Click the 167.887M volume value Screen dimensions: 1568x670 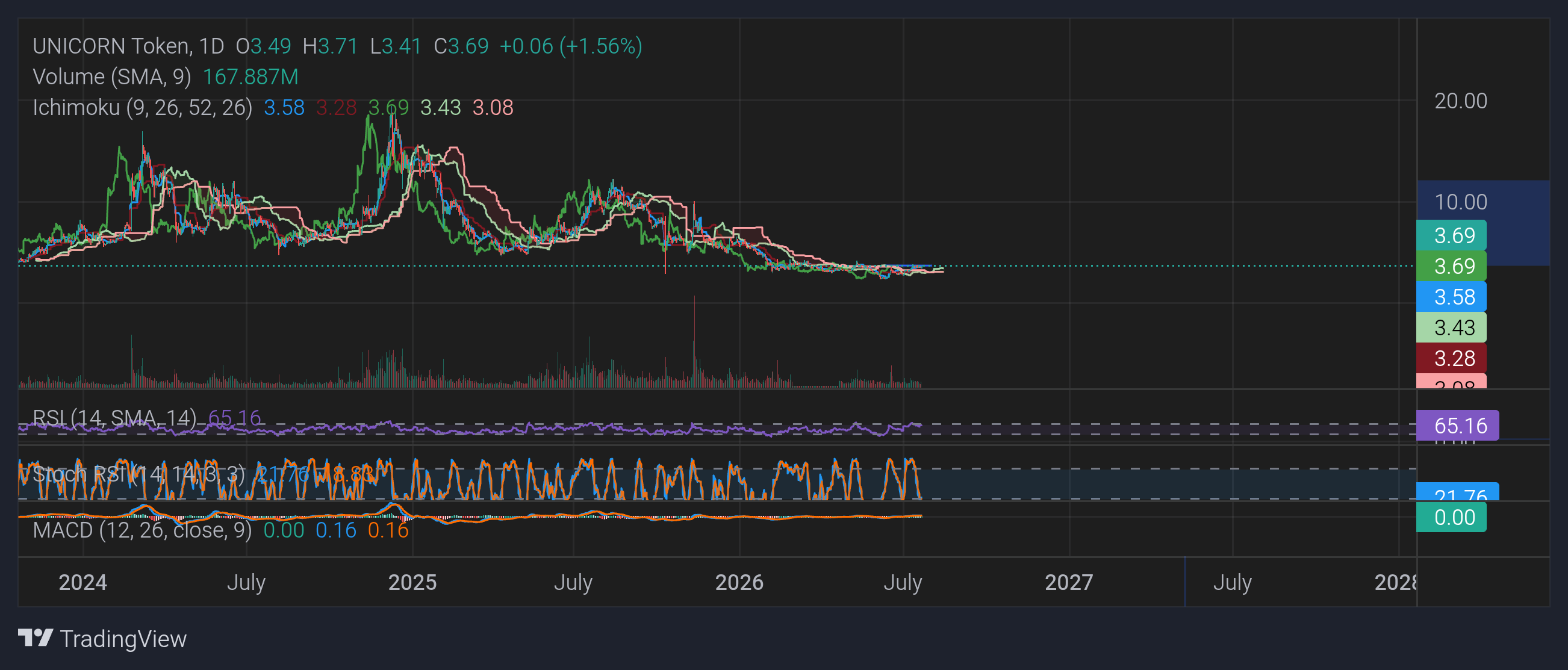tap(250, 76)
